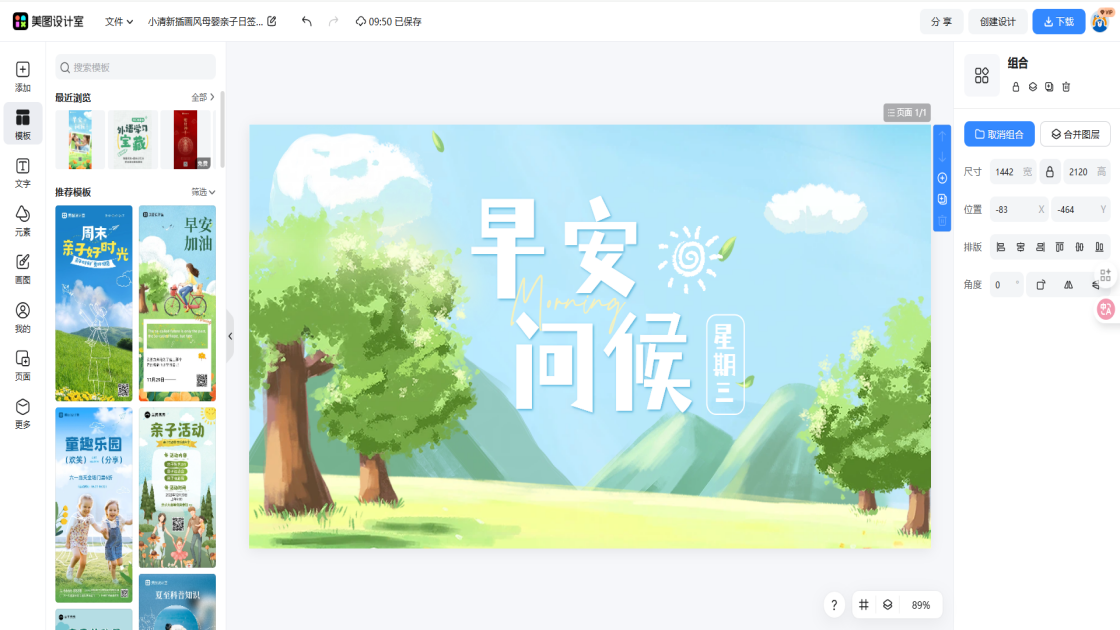Toggle the grid icon in bottom toolbar
This screenshot has height=630, width=1120.
point(864,605)
